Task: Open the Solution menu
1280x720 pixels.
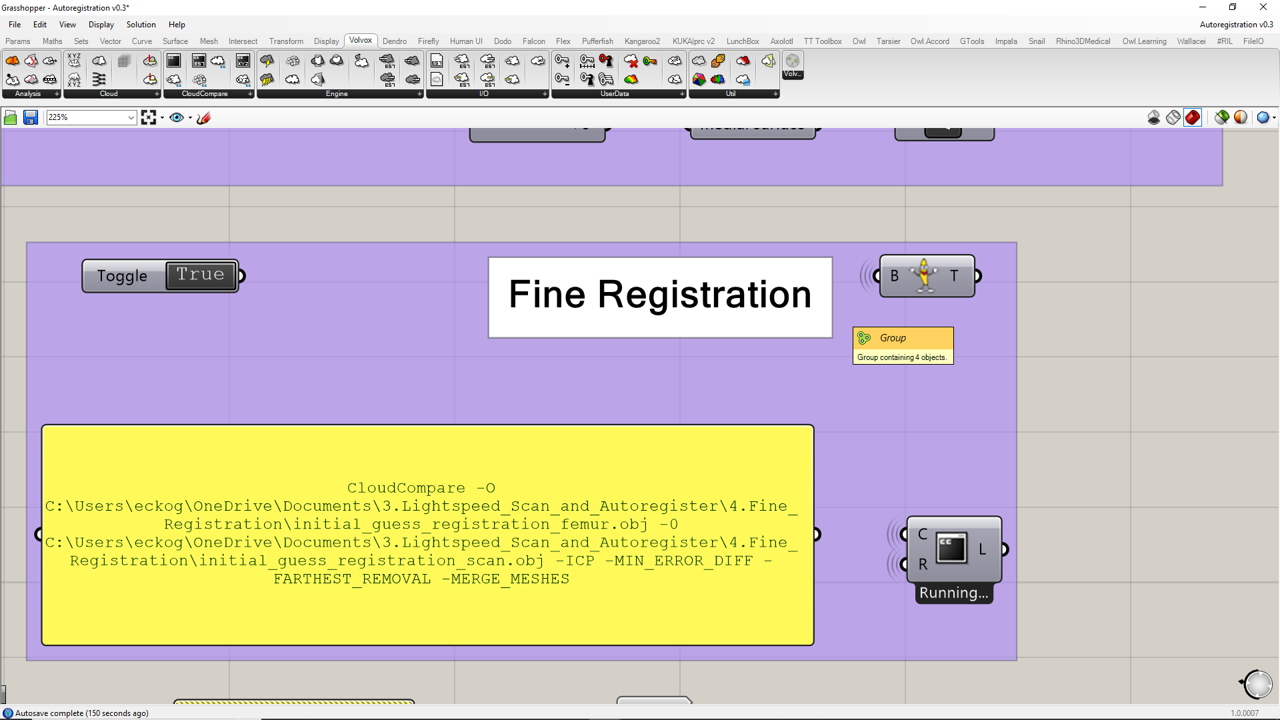Action: pyautogui.click(x=140, y=24)
